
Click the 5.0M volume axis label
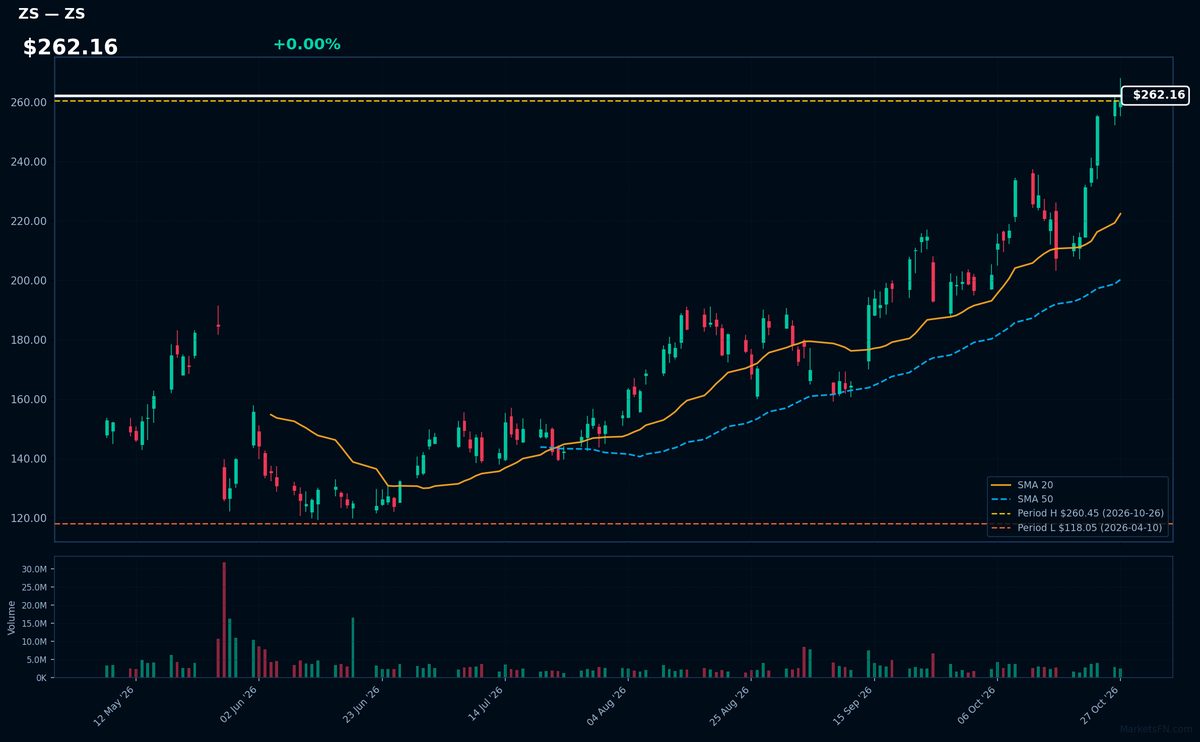pyautogui.click(x=37, y=659)
